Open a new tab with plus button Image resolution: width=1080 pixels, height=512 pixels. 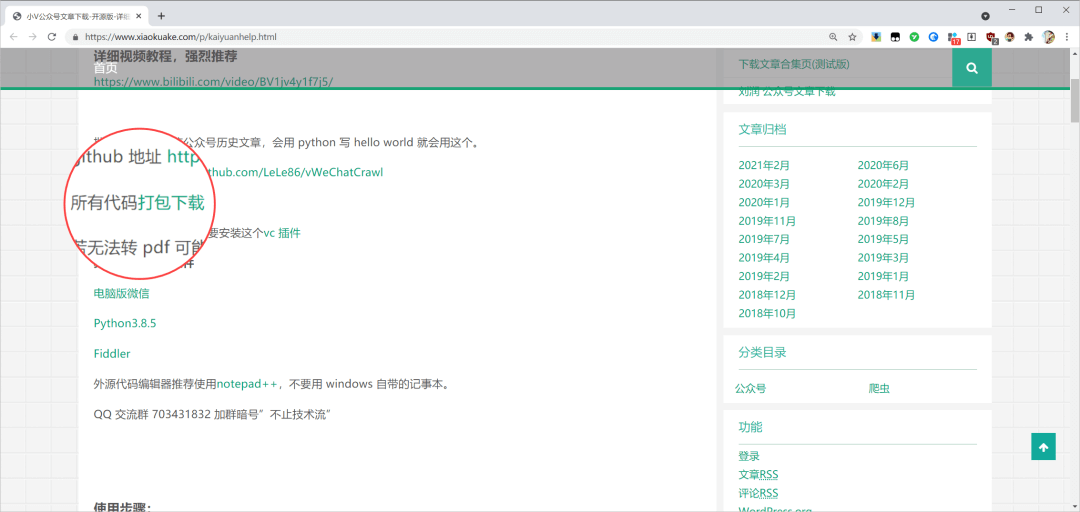161,16
